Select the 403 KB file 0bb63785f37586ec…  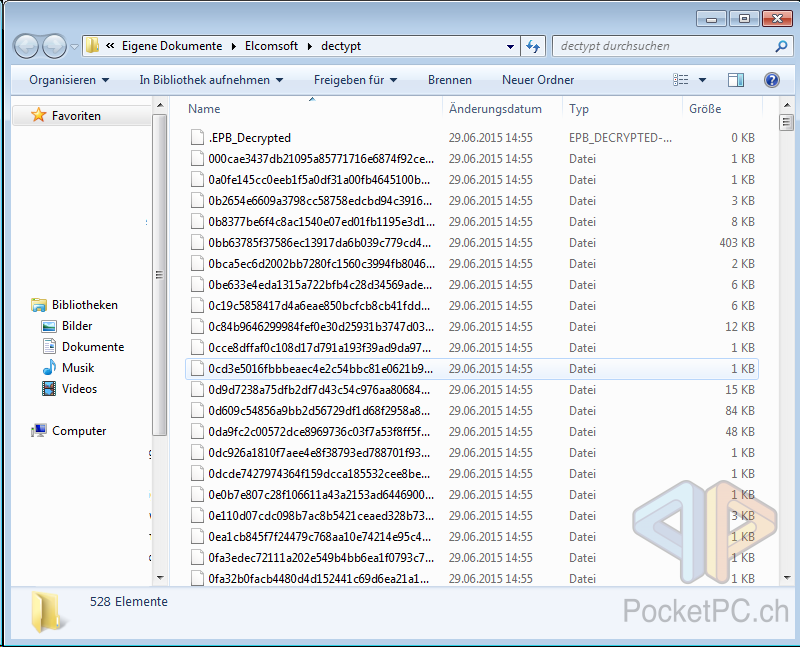coord(472,243)
